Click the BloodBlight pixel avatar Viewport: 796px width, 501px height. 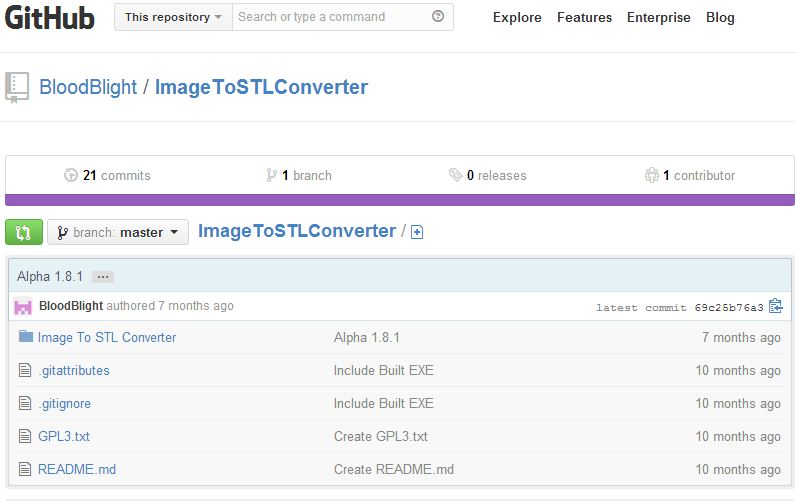(23, 306)
